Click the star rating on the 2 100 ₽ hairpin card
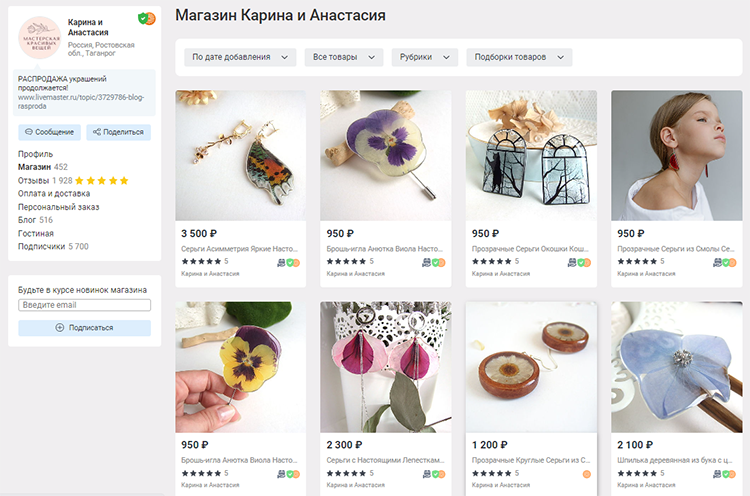The width and height of the screenshot is (750, 496). 639,473
